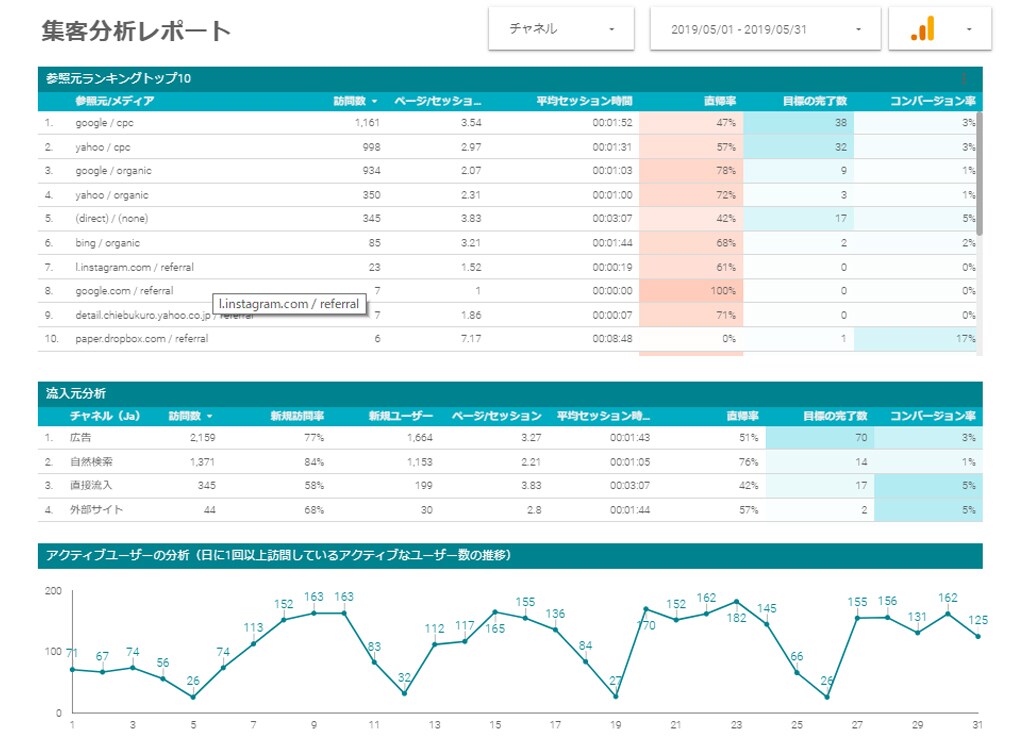This screenshot has height=744, width=1009.
Task: Sort 流入元分析 table by 新規ユーザー header
Action: 400,416
